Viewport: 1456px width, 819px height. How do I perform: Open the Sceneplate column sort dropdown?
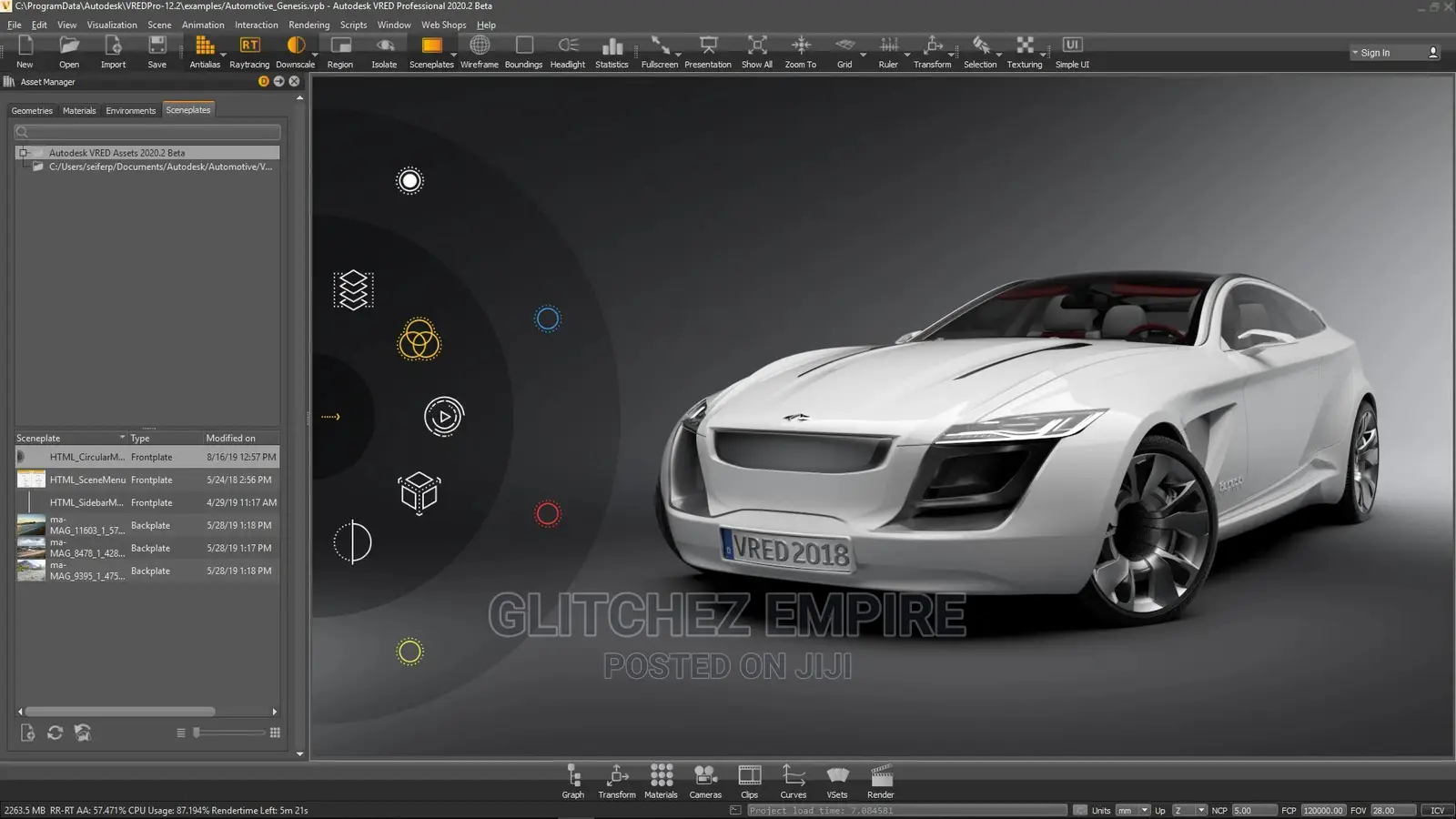point(122,438)
